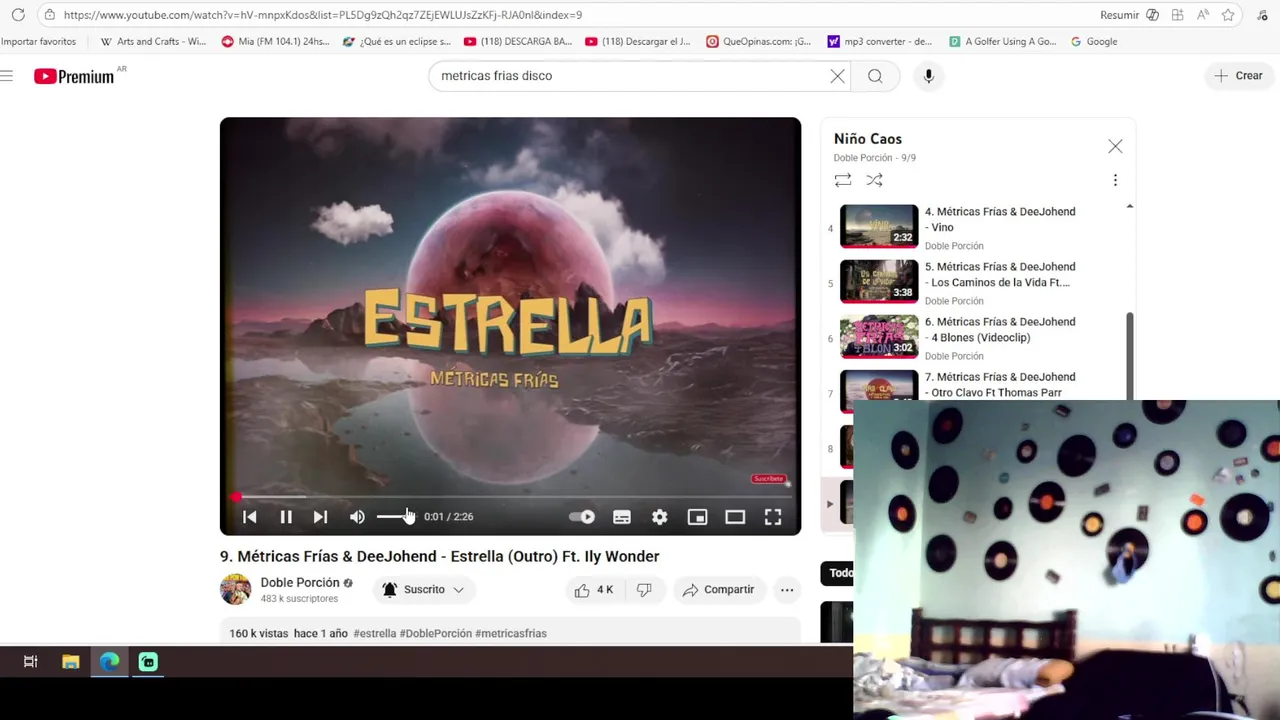Click the #DoblePorción hashtag
The image size is (1280, 720).
[436, 633]
